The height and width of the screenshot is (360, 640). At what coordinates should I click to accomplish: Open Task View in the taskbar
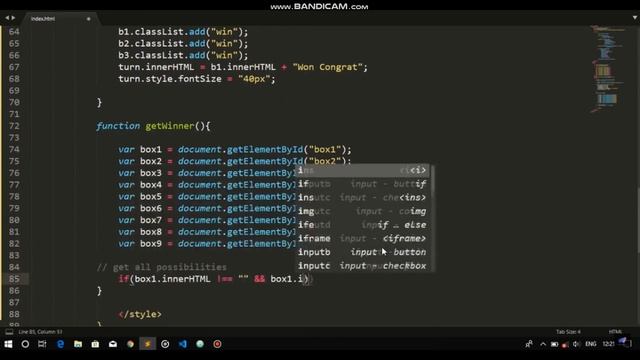pyautogui.click(x=42, y=344)
